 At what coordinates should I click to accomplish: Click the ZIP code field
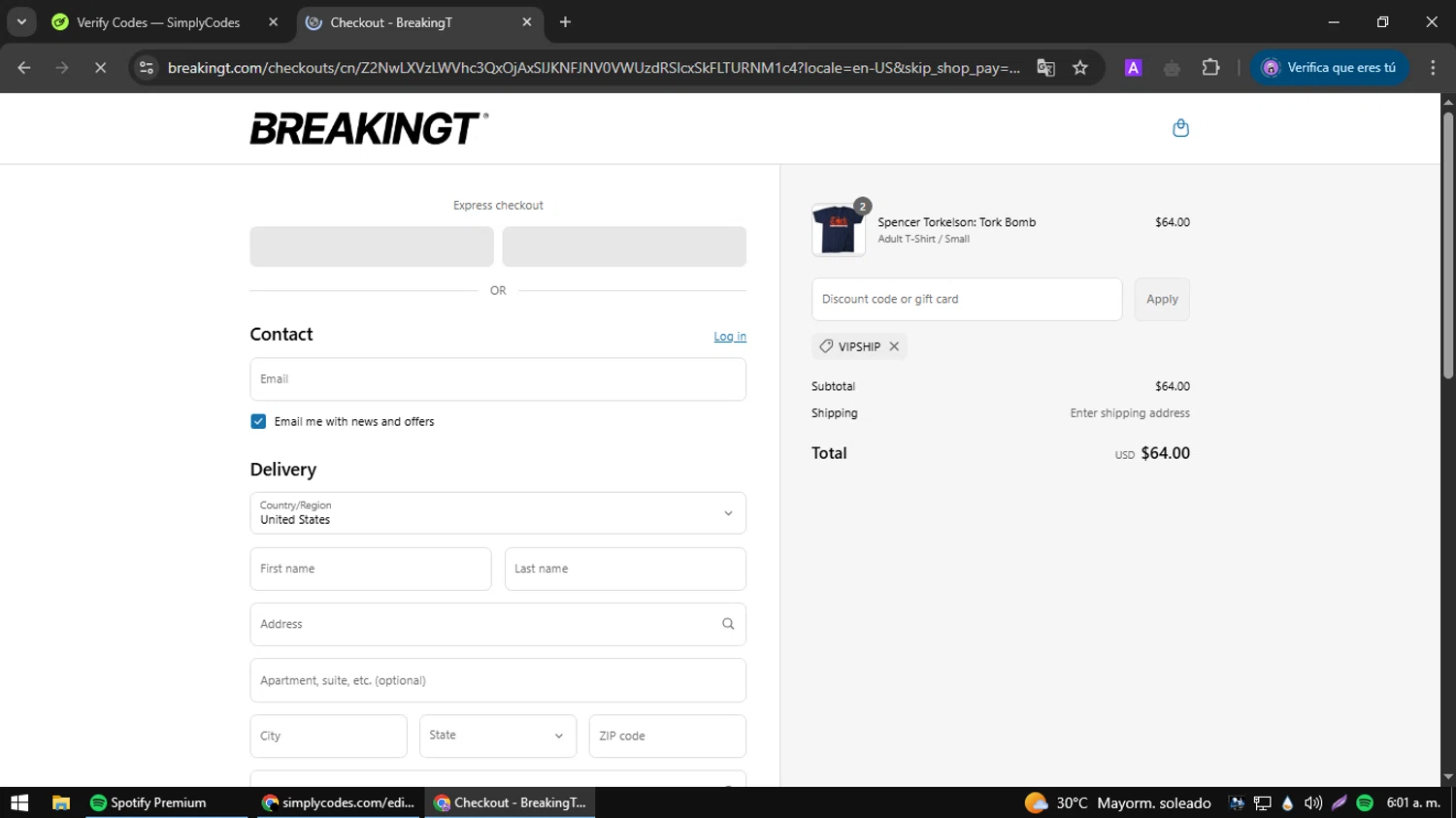point(668,736)
